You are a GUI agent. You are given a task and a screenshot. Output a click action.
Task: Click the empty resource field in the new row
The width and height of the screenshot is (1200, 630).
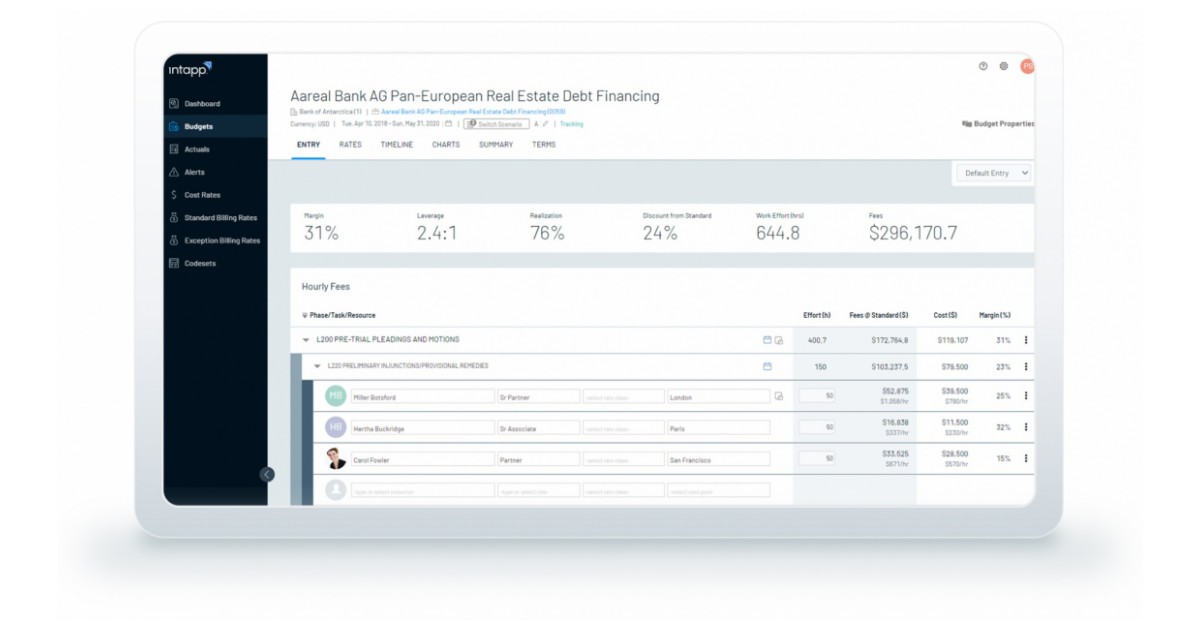pos(422,490)
